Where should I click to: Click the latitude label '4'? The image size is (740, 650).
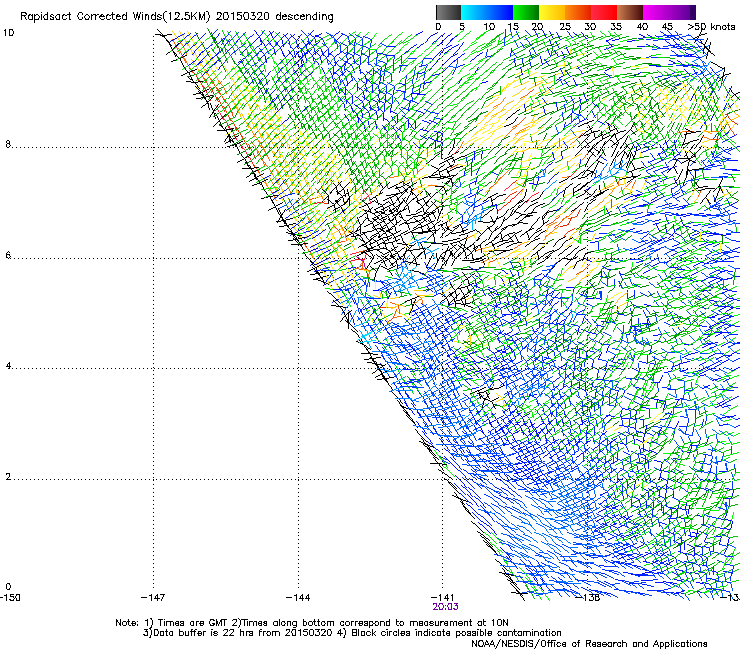click(8, 366)
